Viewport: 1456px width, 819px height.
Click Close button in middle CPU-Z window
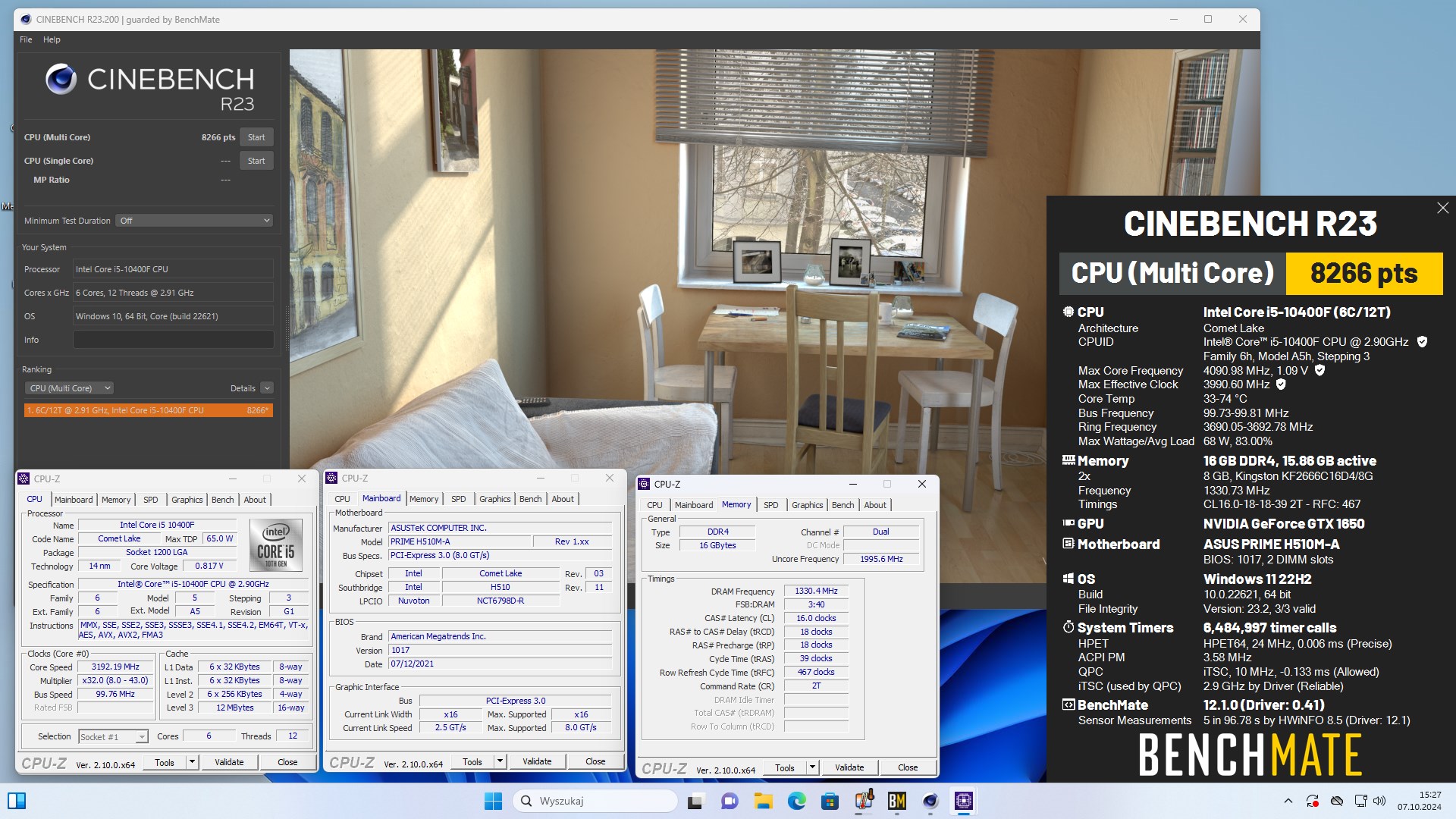[x=595, y=761]
